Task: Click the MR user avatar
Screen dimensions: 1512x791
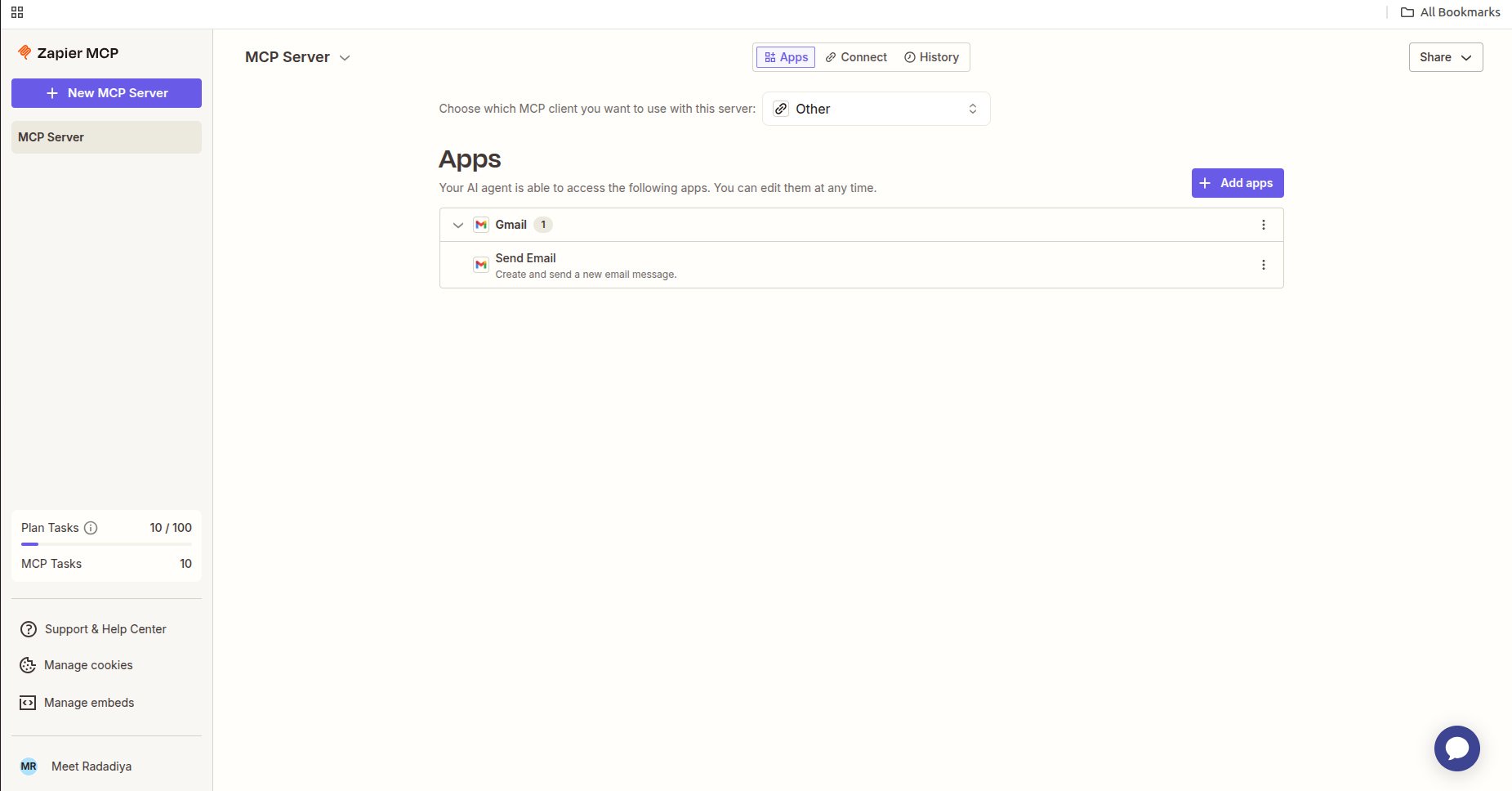Action: [x=29, y=766]
